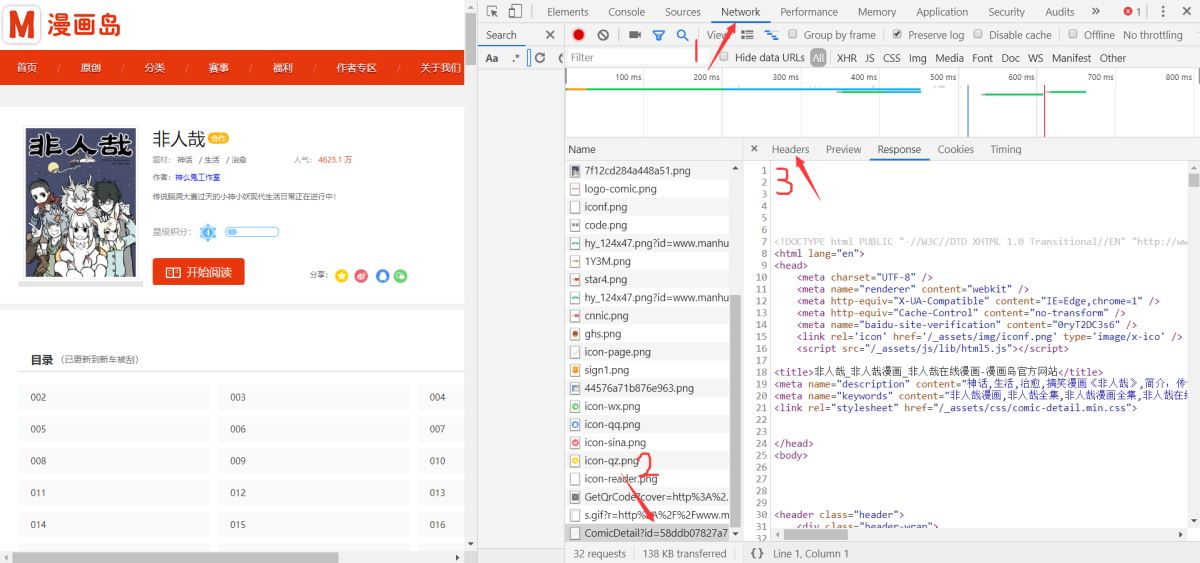Share to Weibo using the red icon
Viewport: 1200px width, 563px height.
point(361,275)
